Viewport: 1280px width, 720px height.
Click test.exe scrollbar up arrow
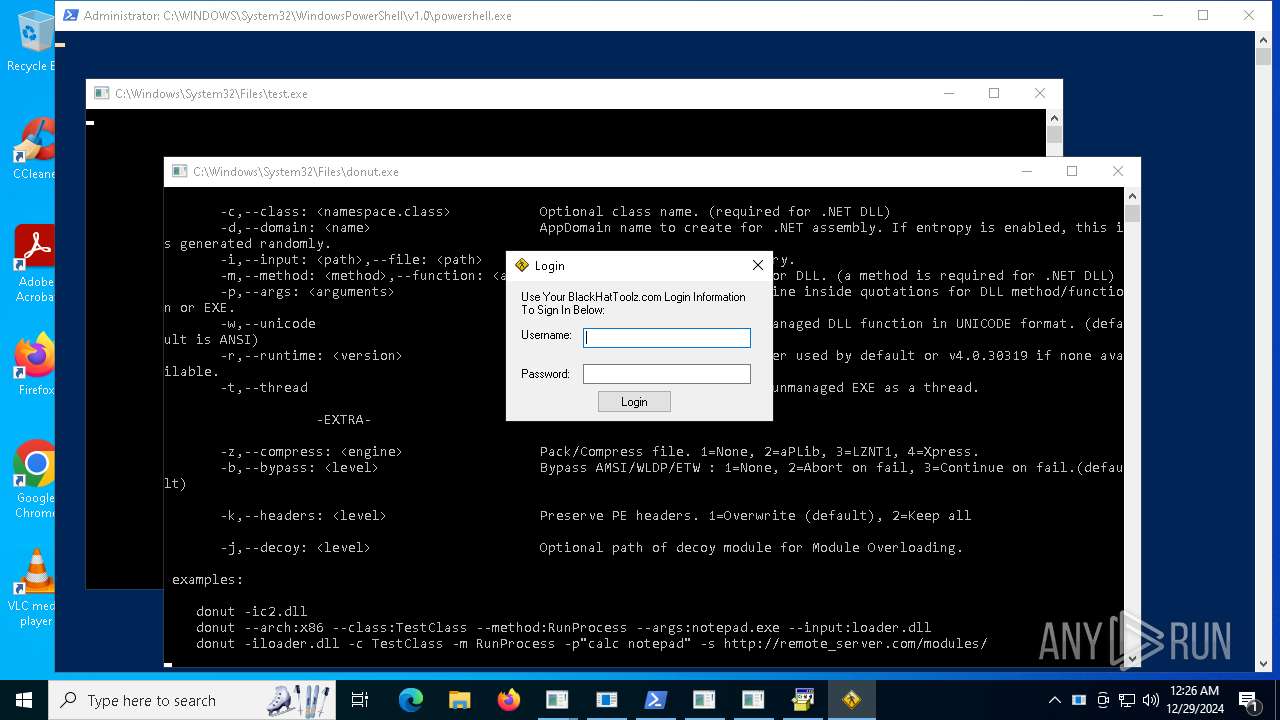(1054, 119)
